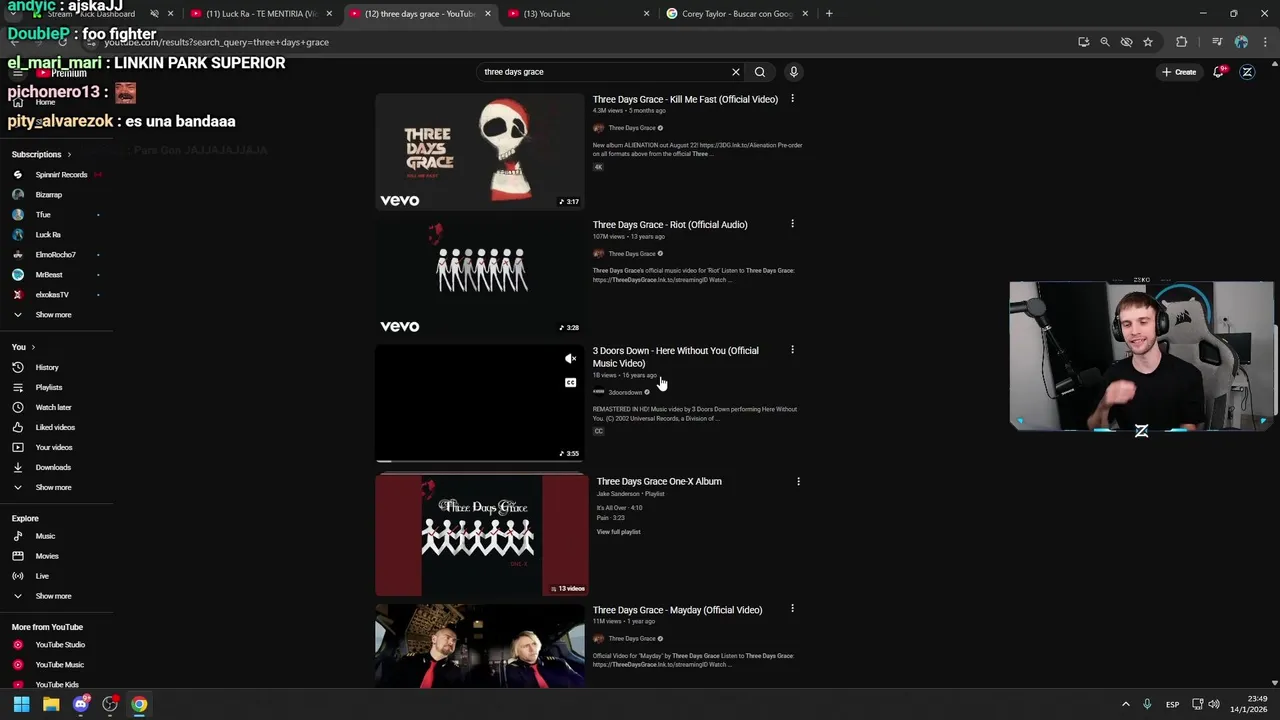Open Chrome extensions puzzle icon
This screenshot has width=1280, height=720.
tap(1182, 42)
